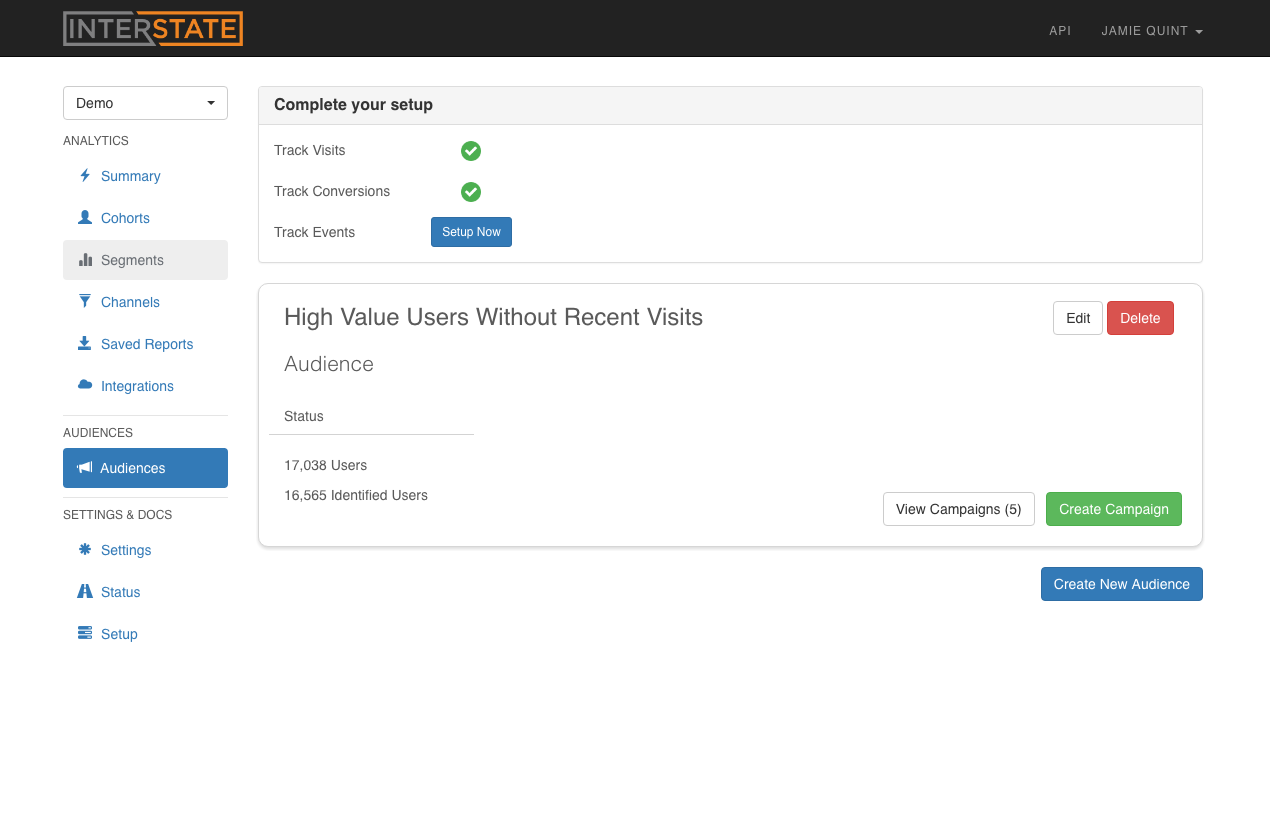Click the Saved Reports download icon
The image size is (1270, 828).
pyautogui.click(x=85, y=344)
